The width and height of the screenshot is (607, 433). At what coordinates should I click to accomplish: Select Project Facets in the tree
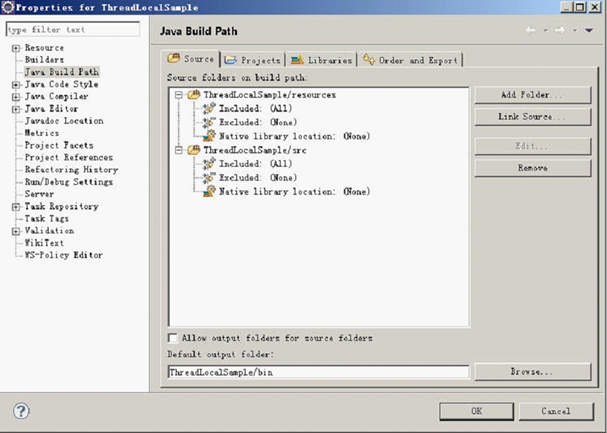59,145
